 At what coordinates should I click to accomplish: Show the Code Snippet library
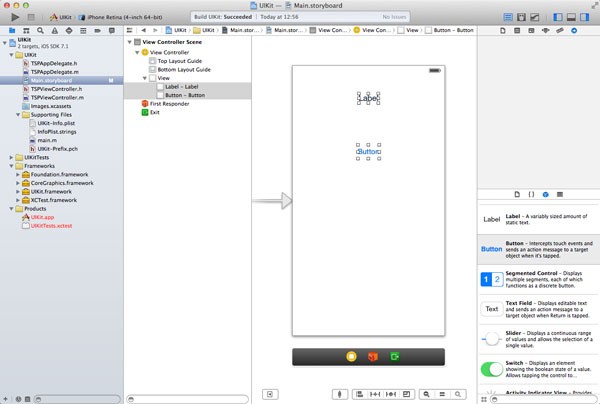pyautogui.click(x=531, y=194)
